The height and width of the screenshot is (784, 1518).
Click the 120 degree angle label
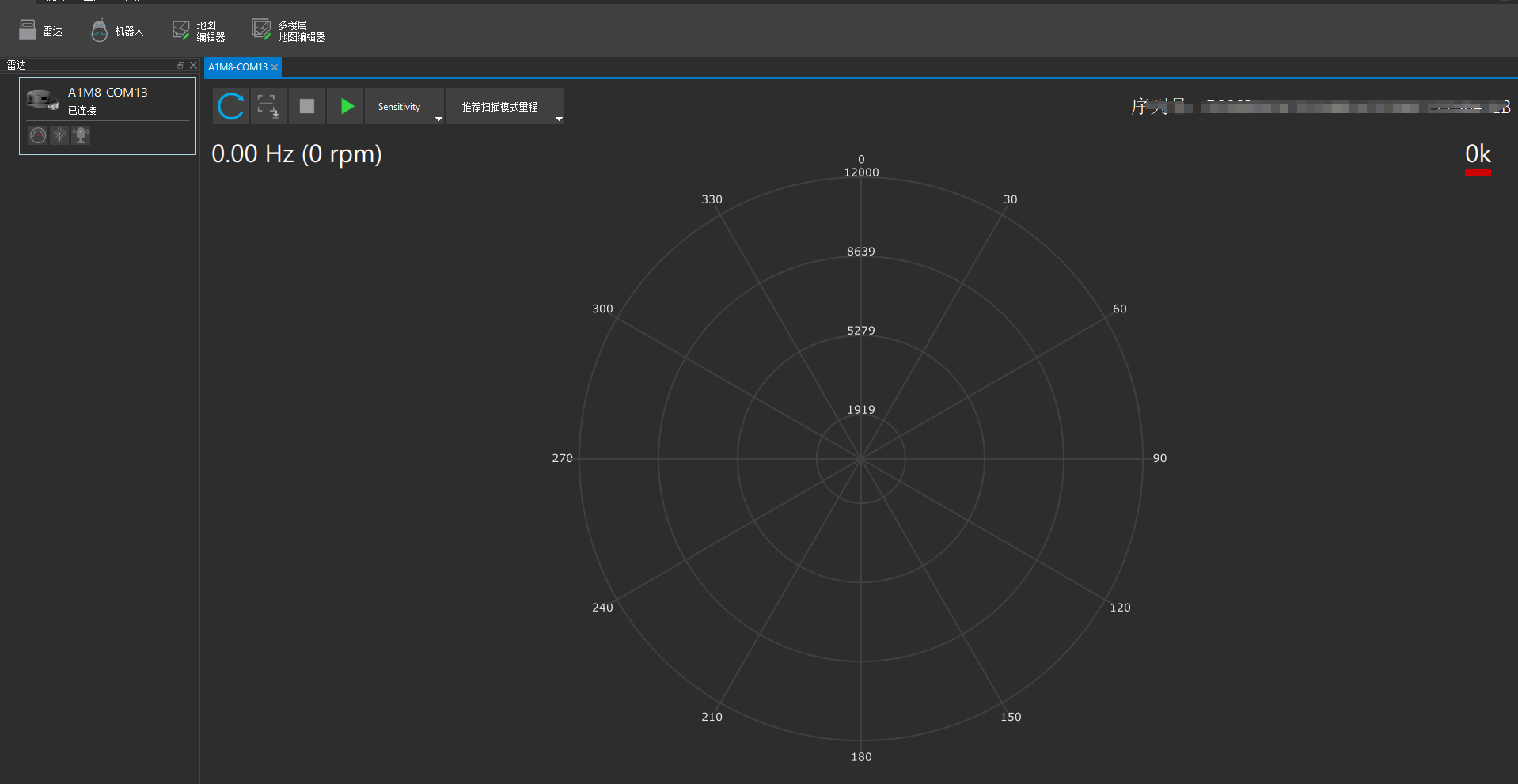1120,608
